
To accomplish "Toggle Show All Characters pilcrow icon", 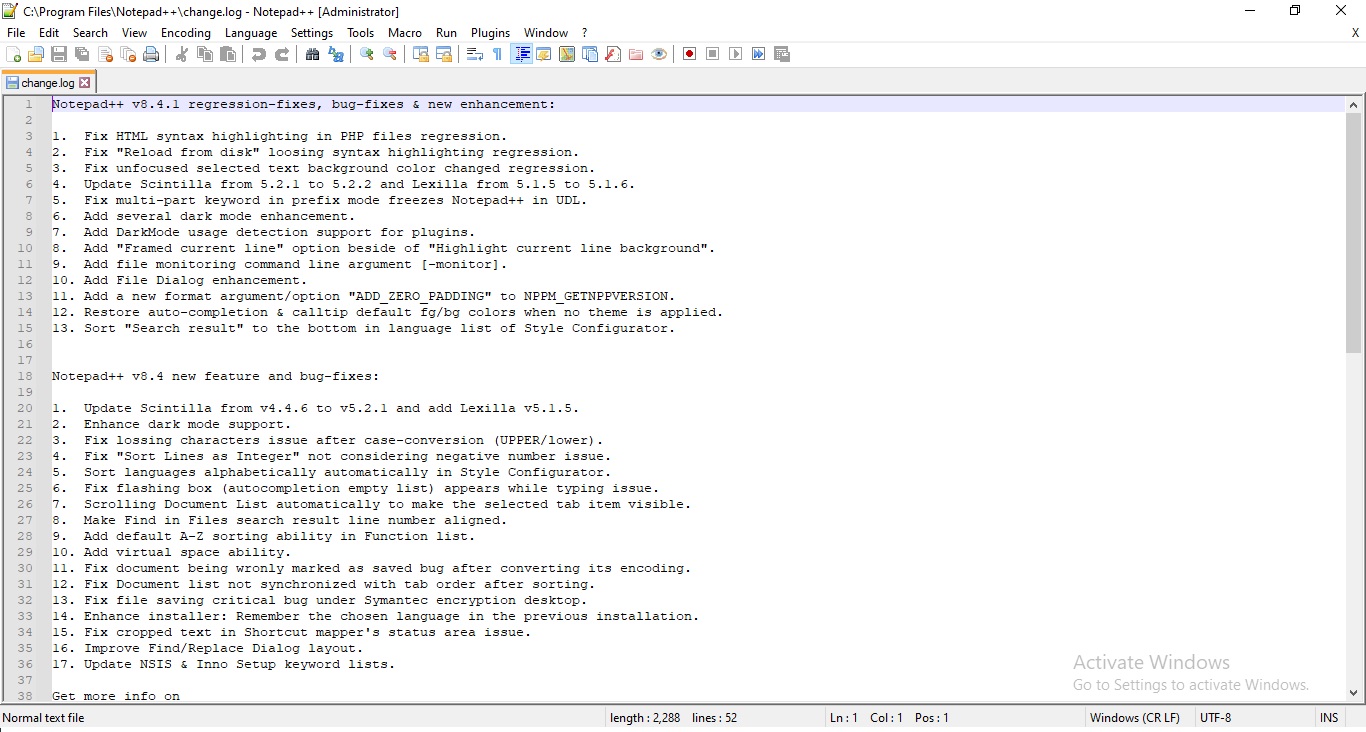I will pos(497,54).
